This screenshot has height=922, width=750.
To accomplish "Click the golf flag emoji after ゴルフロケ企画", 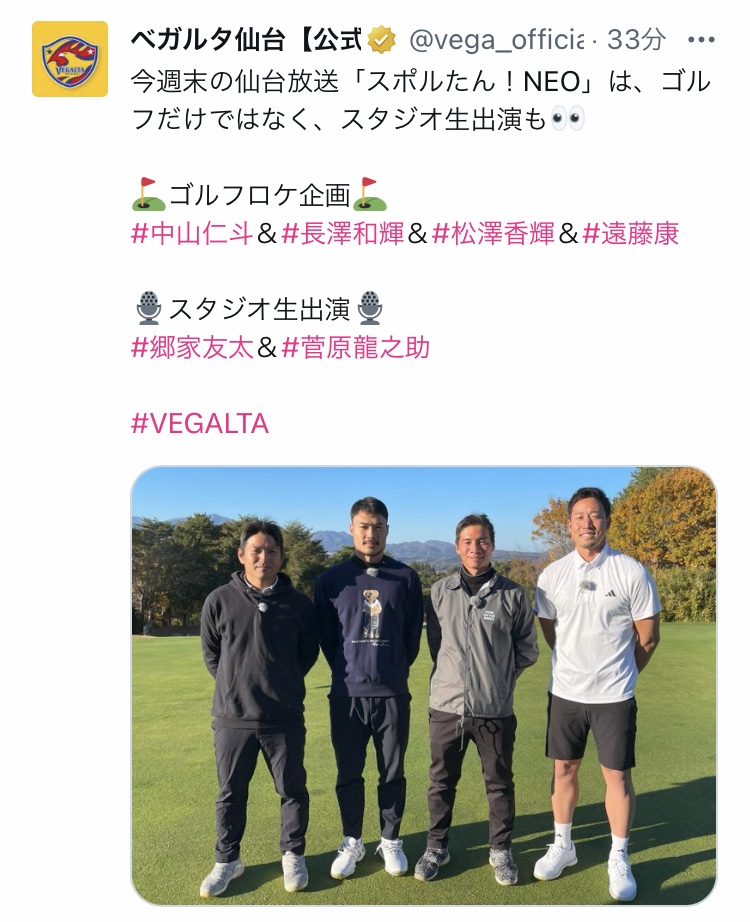I will point(369,195).
